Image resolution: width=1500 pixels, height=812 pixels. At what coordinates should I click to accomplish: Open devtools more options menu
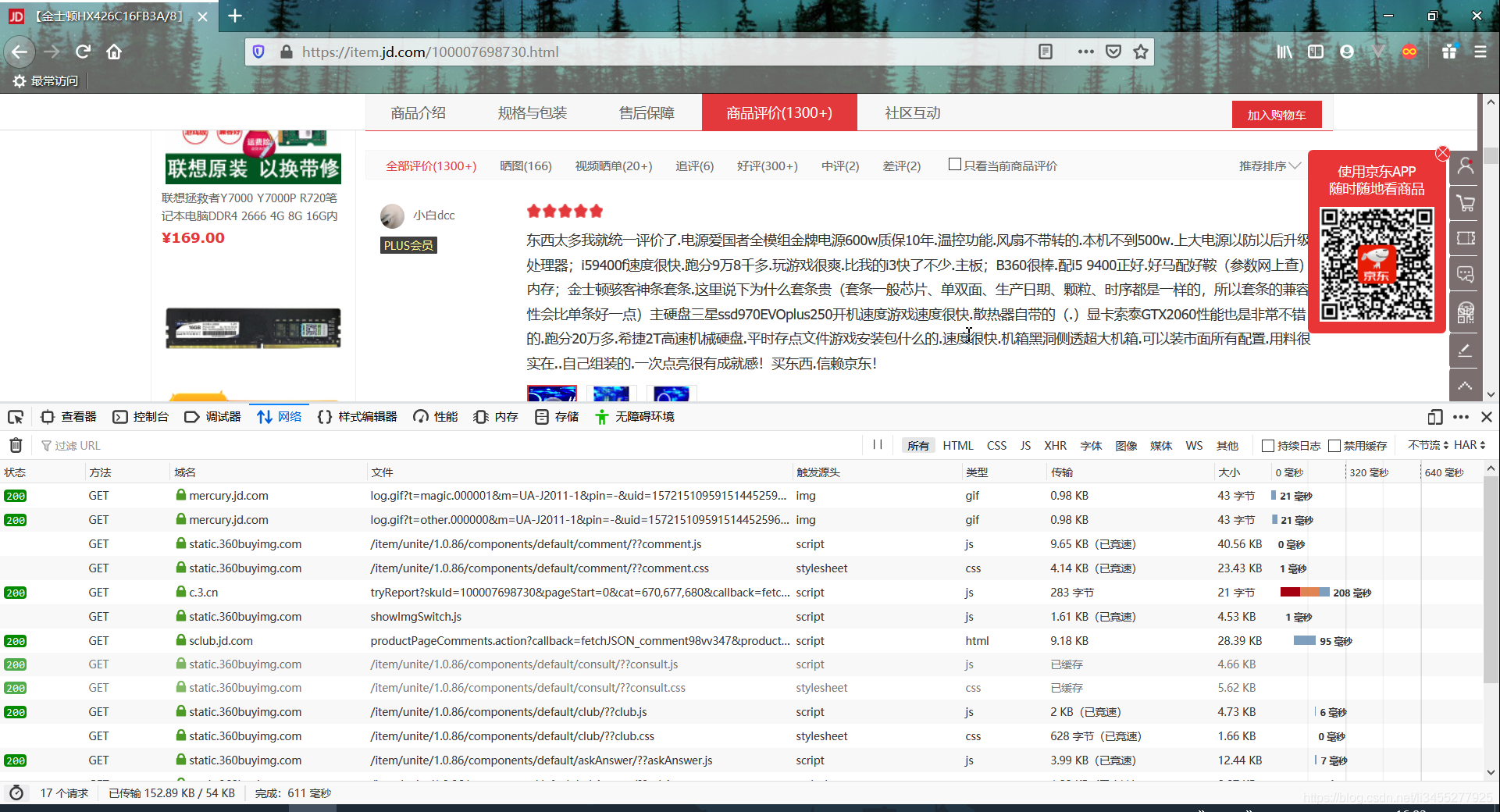point(1461,417)
